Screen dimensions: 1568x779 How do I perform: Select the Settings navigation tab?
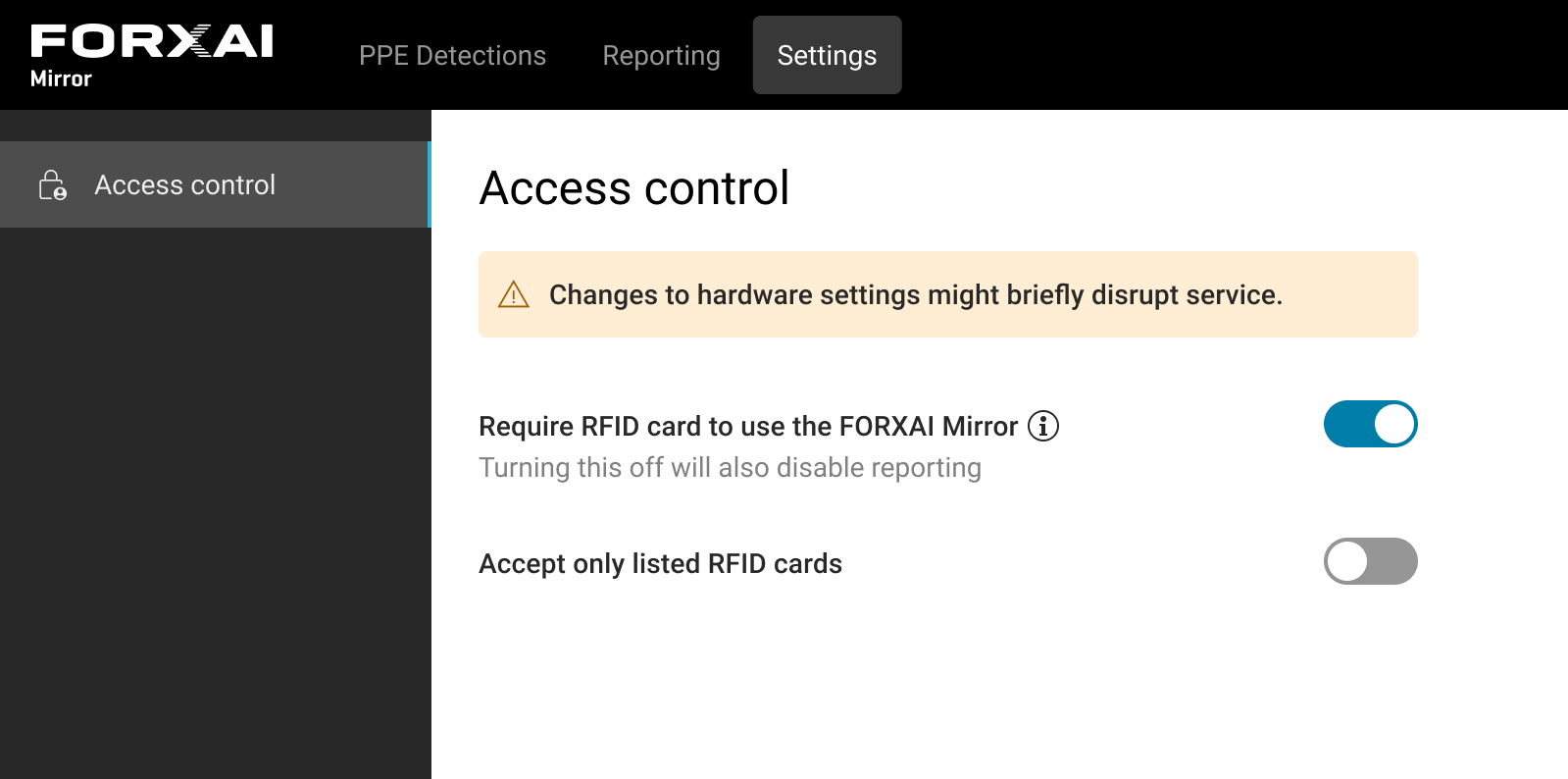coord(827,55)
